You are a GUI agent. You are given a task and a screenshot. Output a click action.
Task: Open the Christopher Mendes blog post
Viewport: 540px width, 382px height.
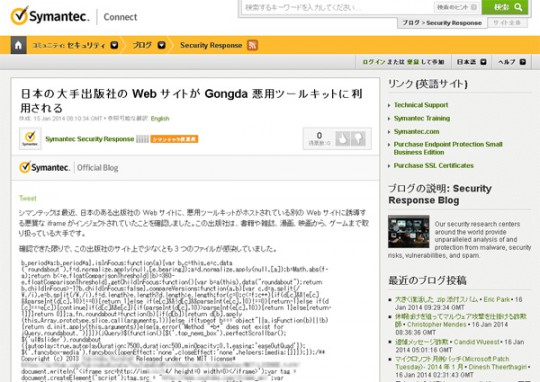point(461,320)
